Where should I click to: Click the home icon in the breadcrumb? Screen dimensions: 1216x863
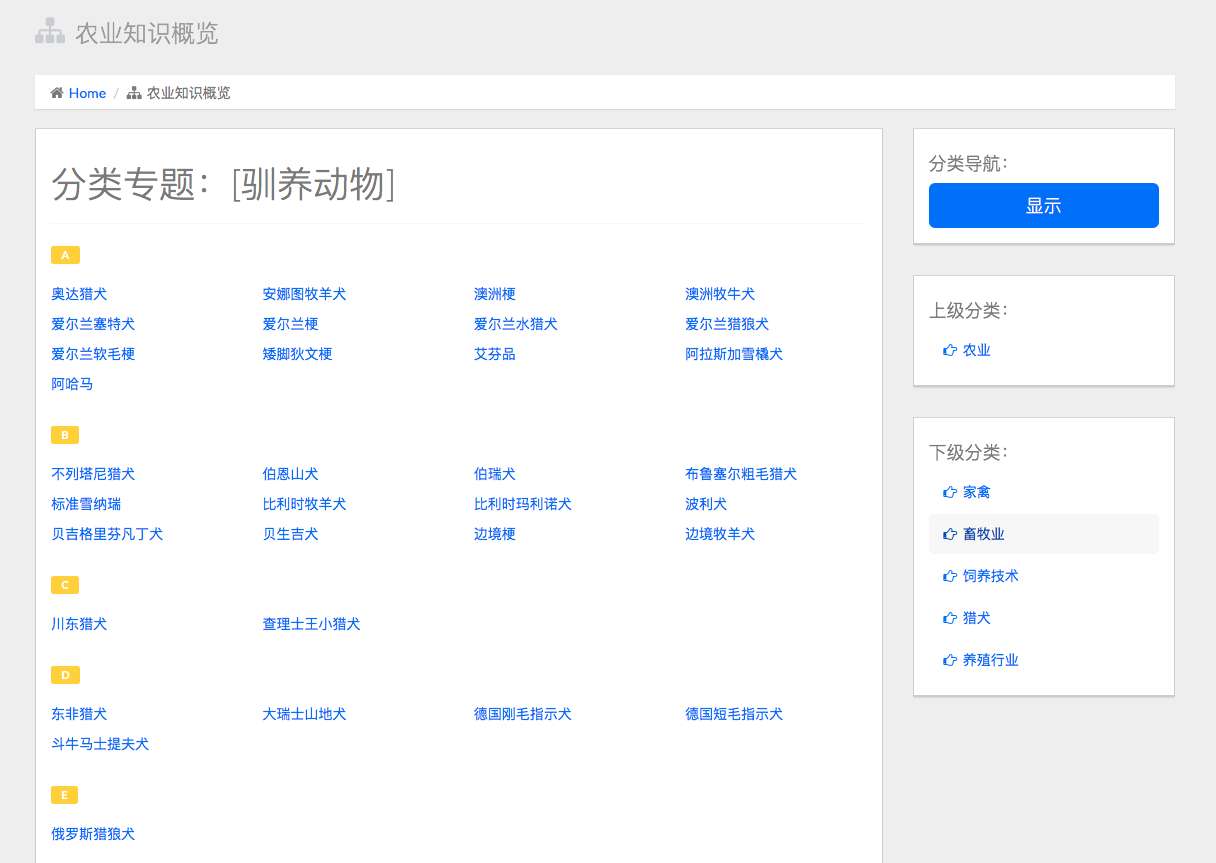[x=57, y=93]
